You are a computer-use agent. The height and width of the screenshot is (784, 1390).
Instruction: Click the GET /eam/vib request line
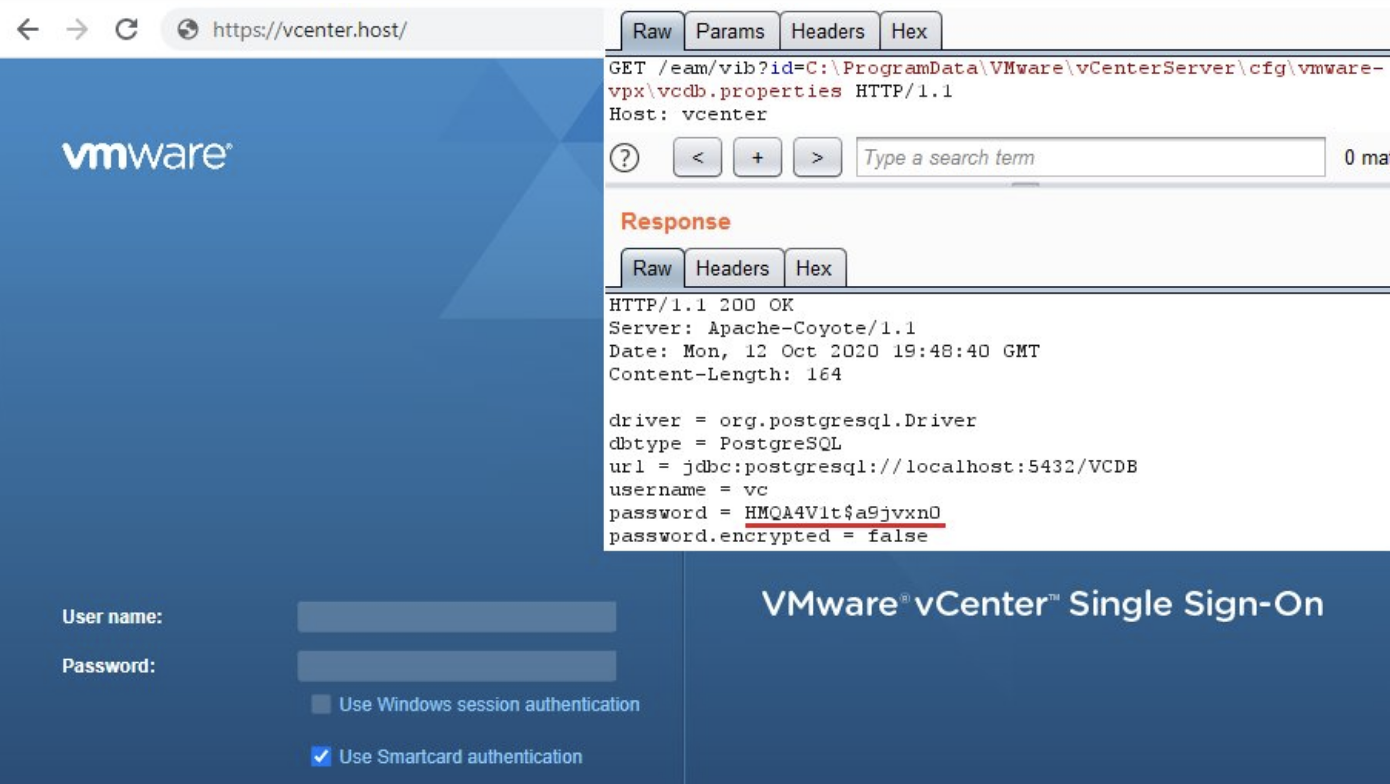996,79
